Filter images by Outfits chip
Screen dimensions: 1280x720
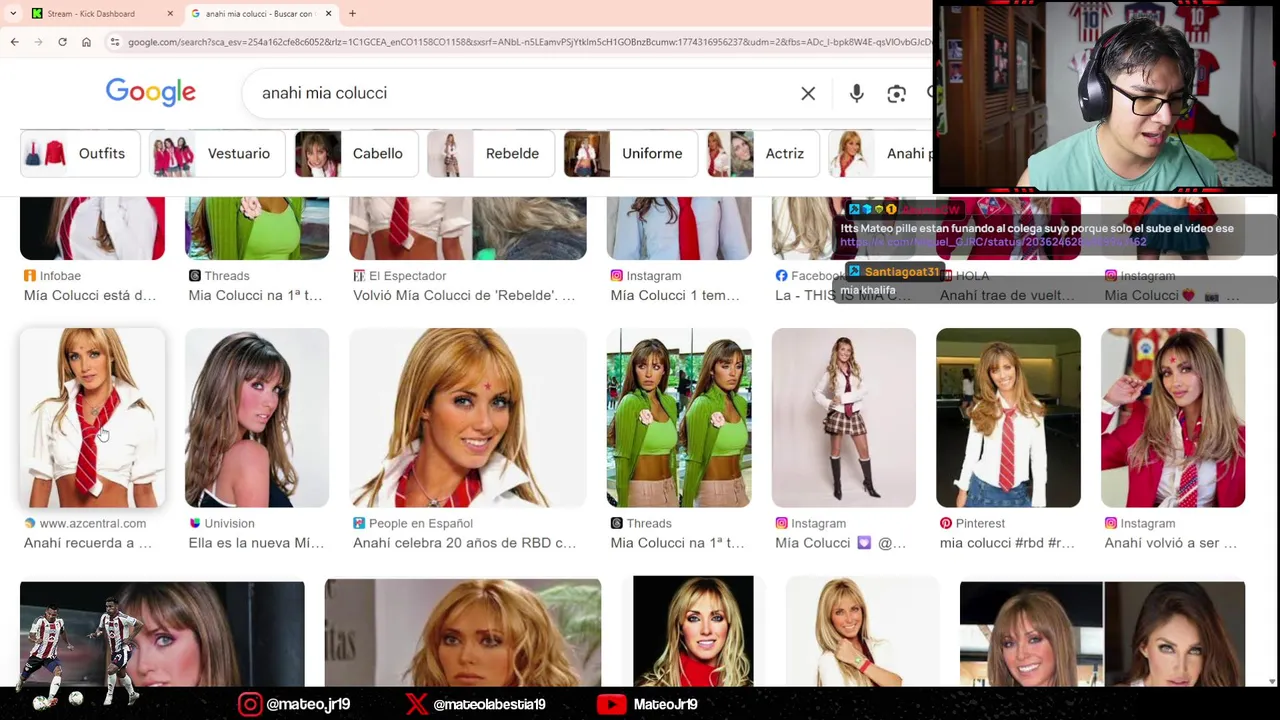(80, 153)
